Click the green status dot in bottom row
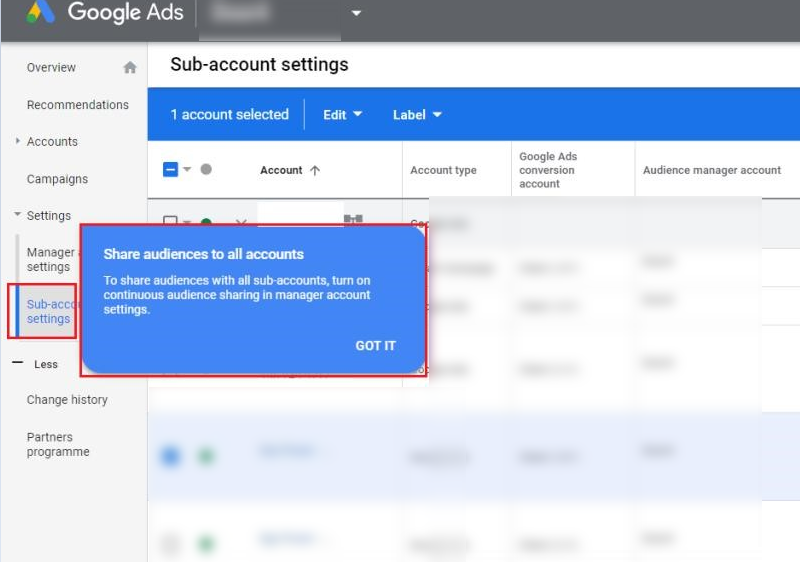The image size is (800, 562). (206, 544)
